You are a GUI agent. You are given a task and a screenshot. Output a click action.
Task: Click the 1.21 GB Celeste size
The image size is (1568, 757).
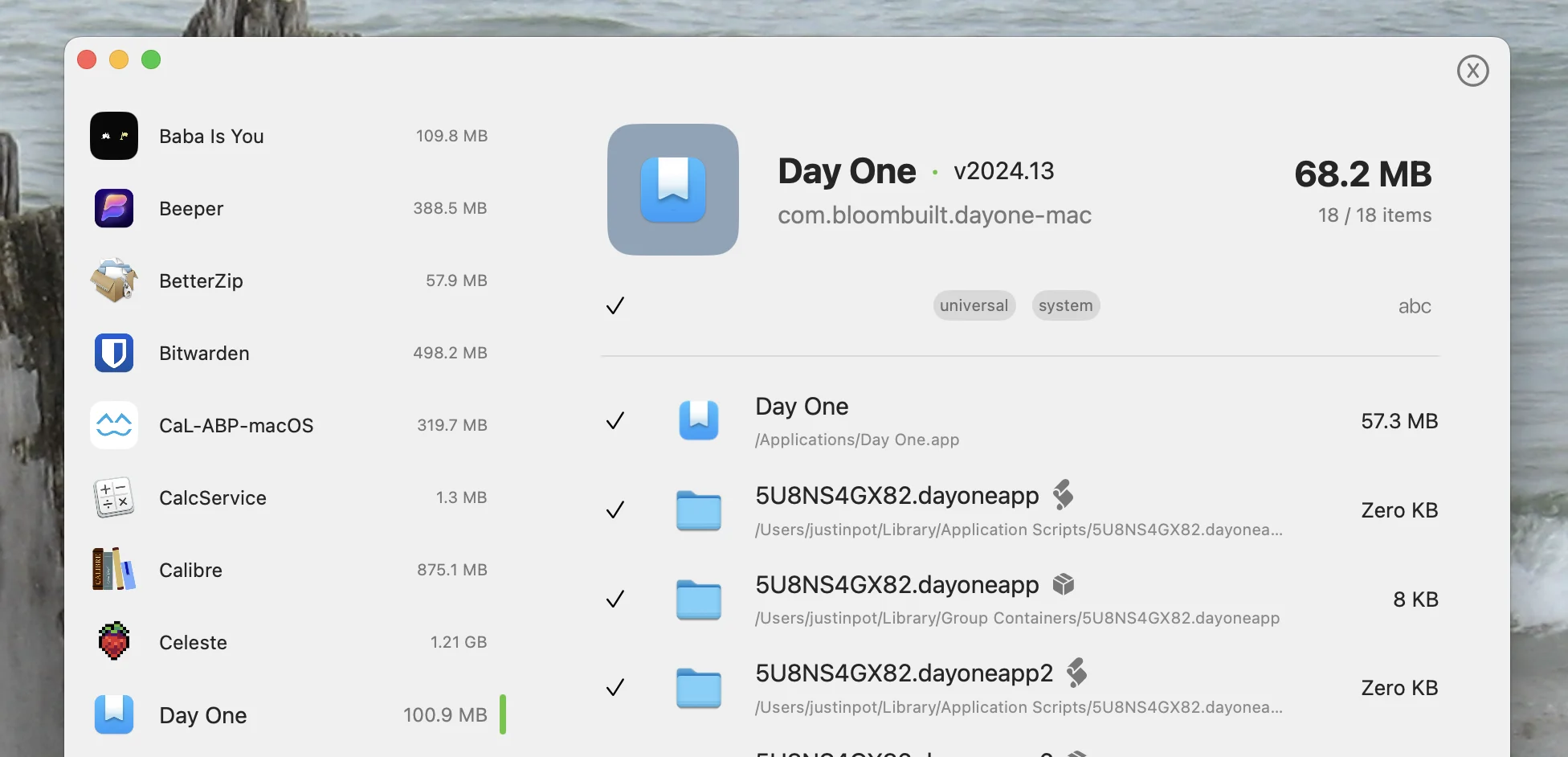pos(459,642)
